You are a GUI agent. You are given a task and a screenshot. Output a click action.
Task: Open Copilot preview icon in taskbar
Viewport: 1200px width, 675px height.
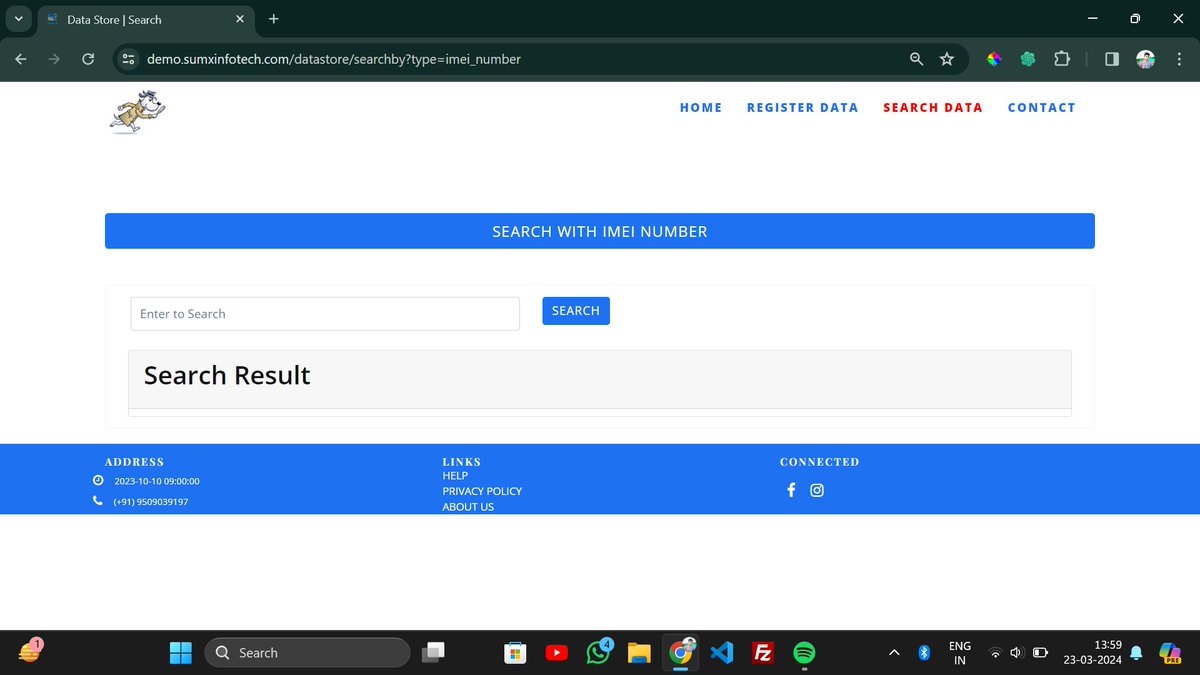coord(1170,653)
